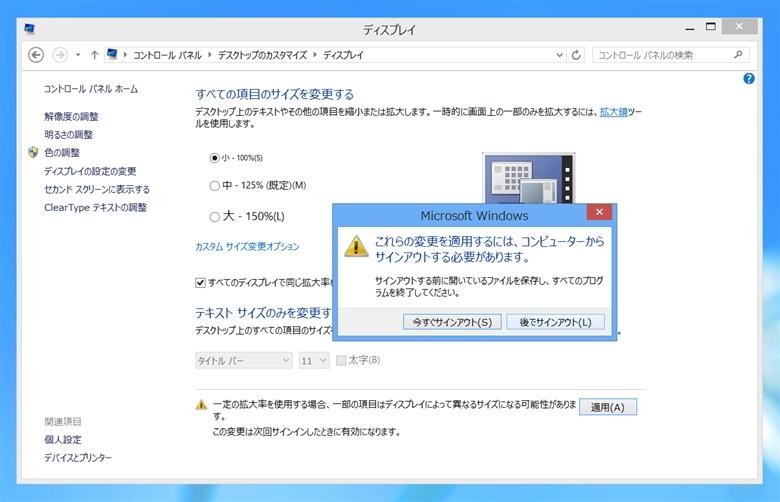Open ディスプレイの設定の変更 link
The image size is (780, 502).
[x=90, y=171]
